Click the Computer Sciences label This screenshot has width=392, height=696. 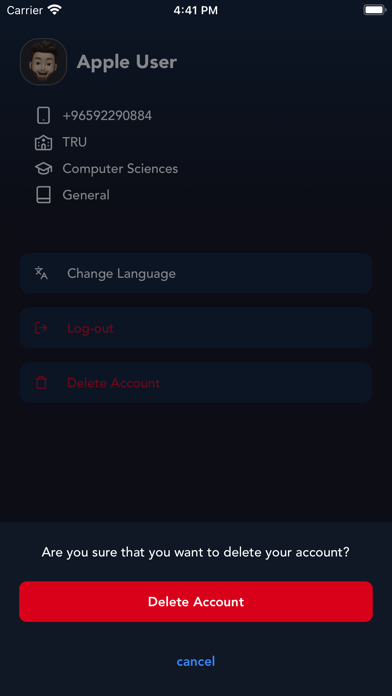120,169
